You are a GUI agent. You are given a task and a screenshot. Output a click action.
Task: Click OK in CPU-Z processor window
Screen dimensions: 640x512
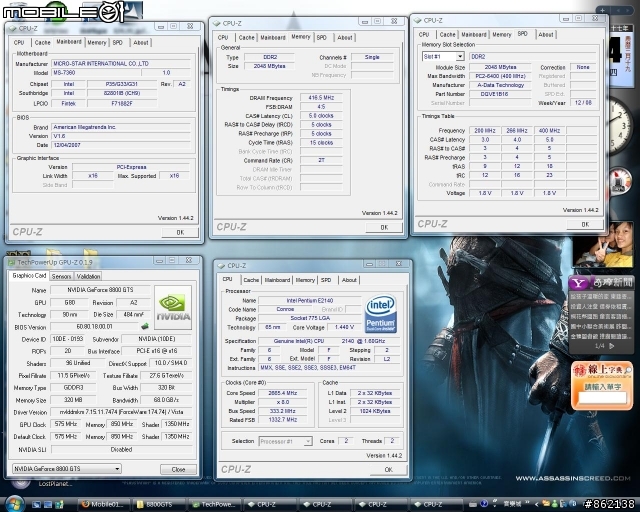click(x=389, y=470)
